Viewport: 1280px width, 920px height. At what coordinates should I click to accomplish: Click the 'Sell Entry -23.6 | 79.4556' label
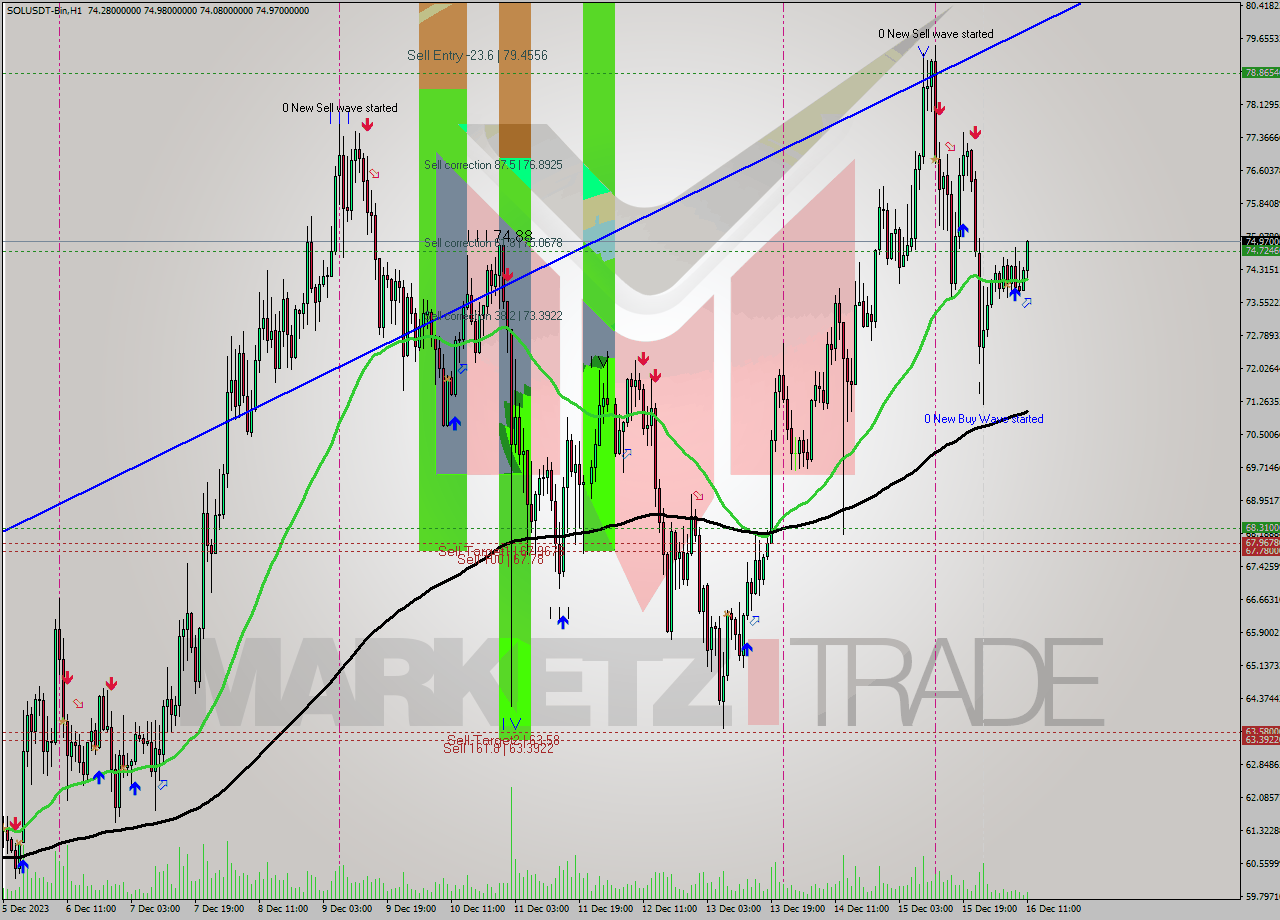477,55
